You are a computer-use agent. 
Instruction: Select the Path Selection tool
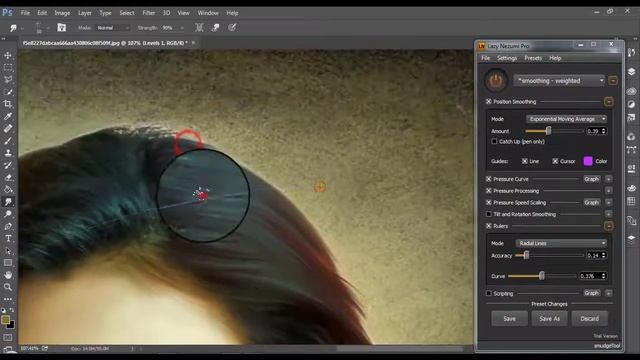click(8, 251)
